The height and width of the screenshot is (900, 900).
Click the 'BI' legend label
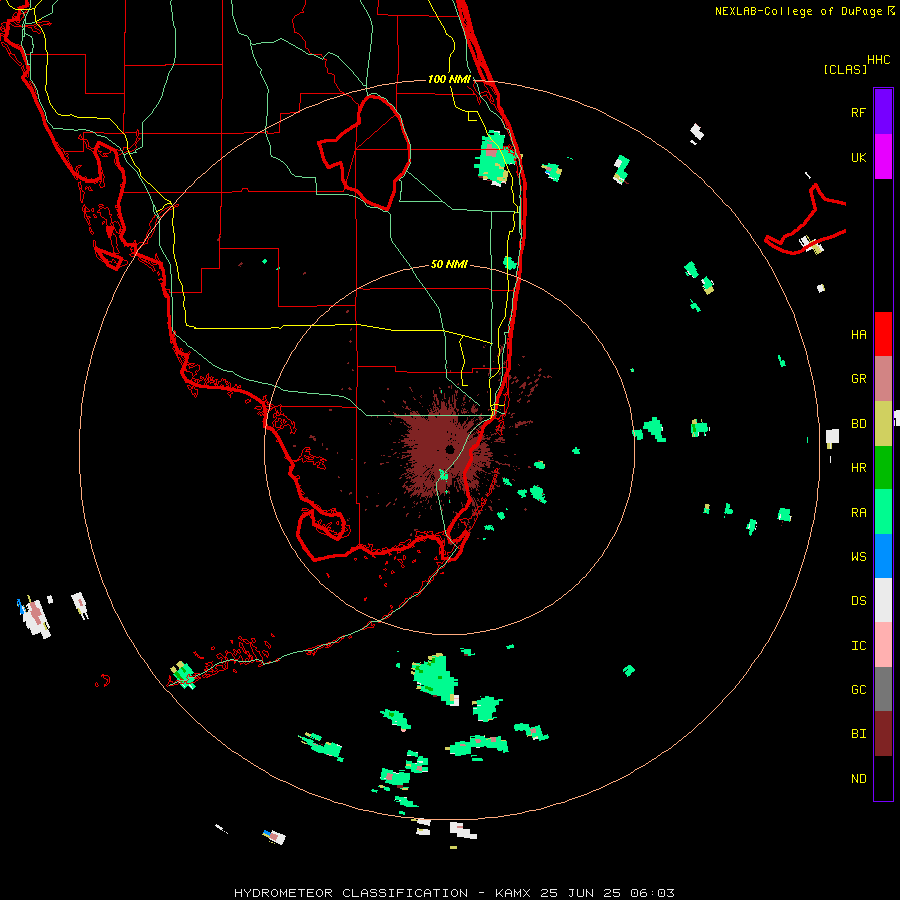tap(858, 734)
